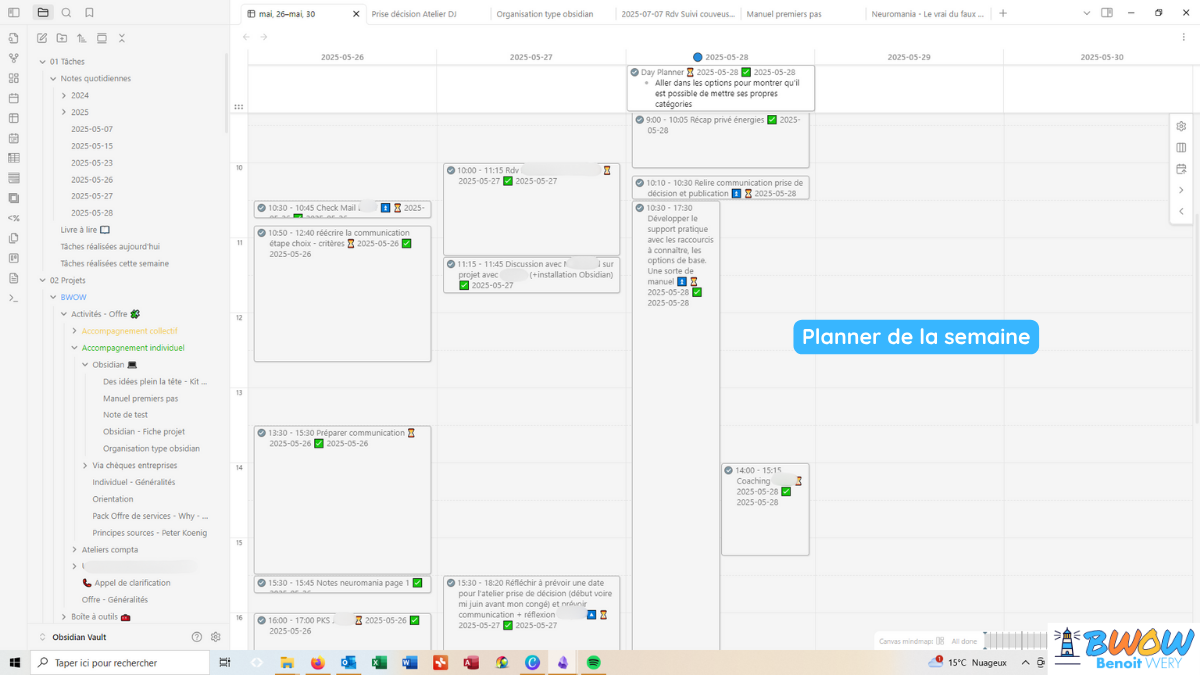Collapse all folders in file explorer
The height and width of the screenshot is (675, 1200).
122,38
